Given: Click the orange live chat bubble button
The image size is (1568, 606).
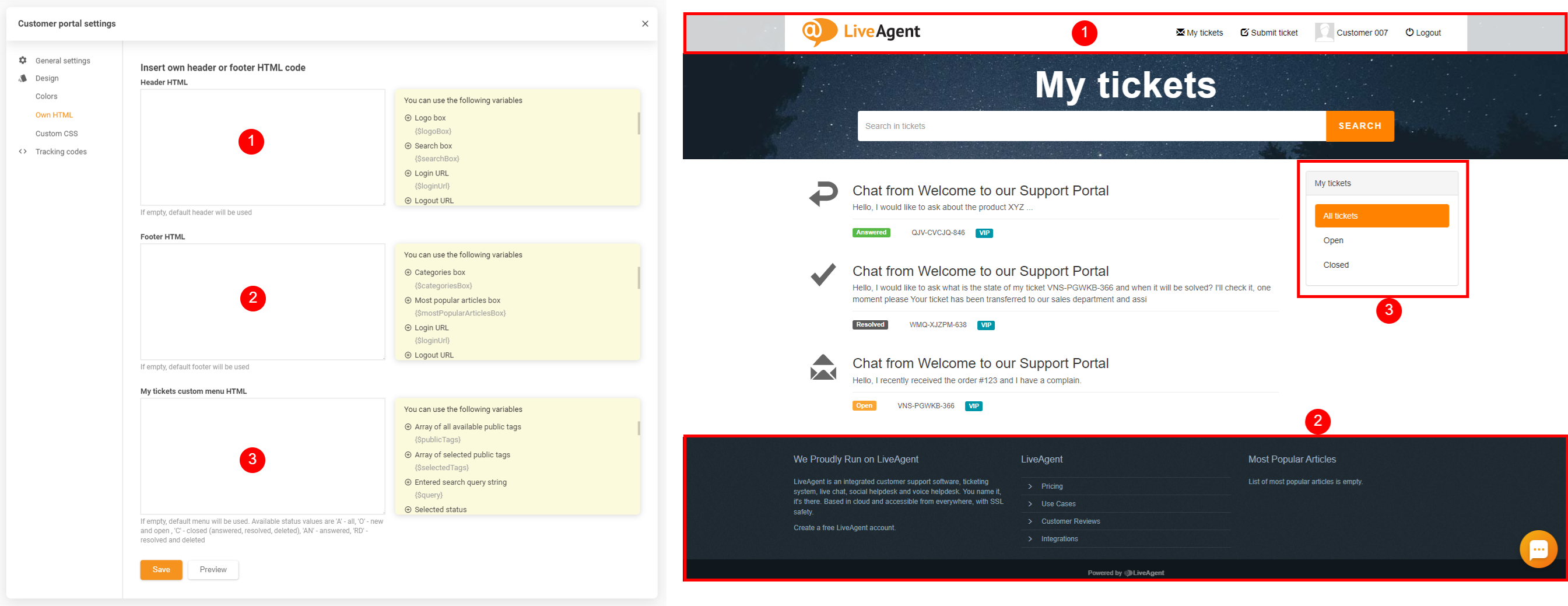Looking at the screenshot, I should click(1538, 549).
